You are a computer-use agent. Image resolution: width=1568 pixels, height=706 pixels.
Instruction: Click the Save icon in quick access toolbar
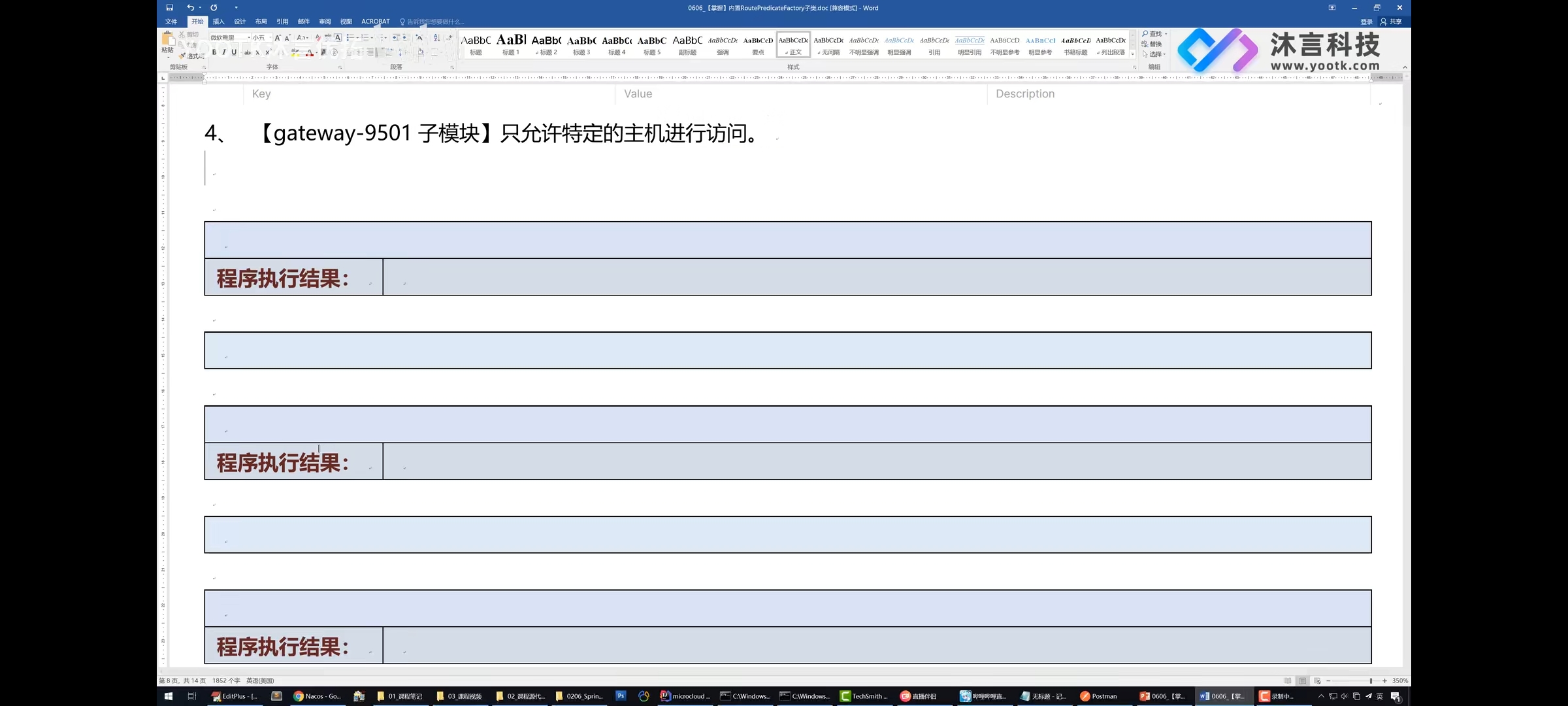[169, 8]
